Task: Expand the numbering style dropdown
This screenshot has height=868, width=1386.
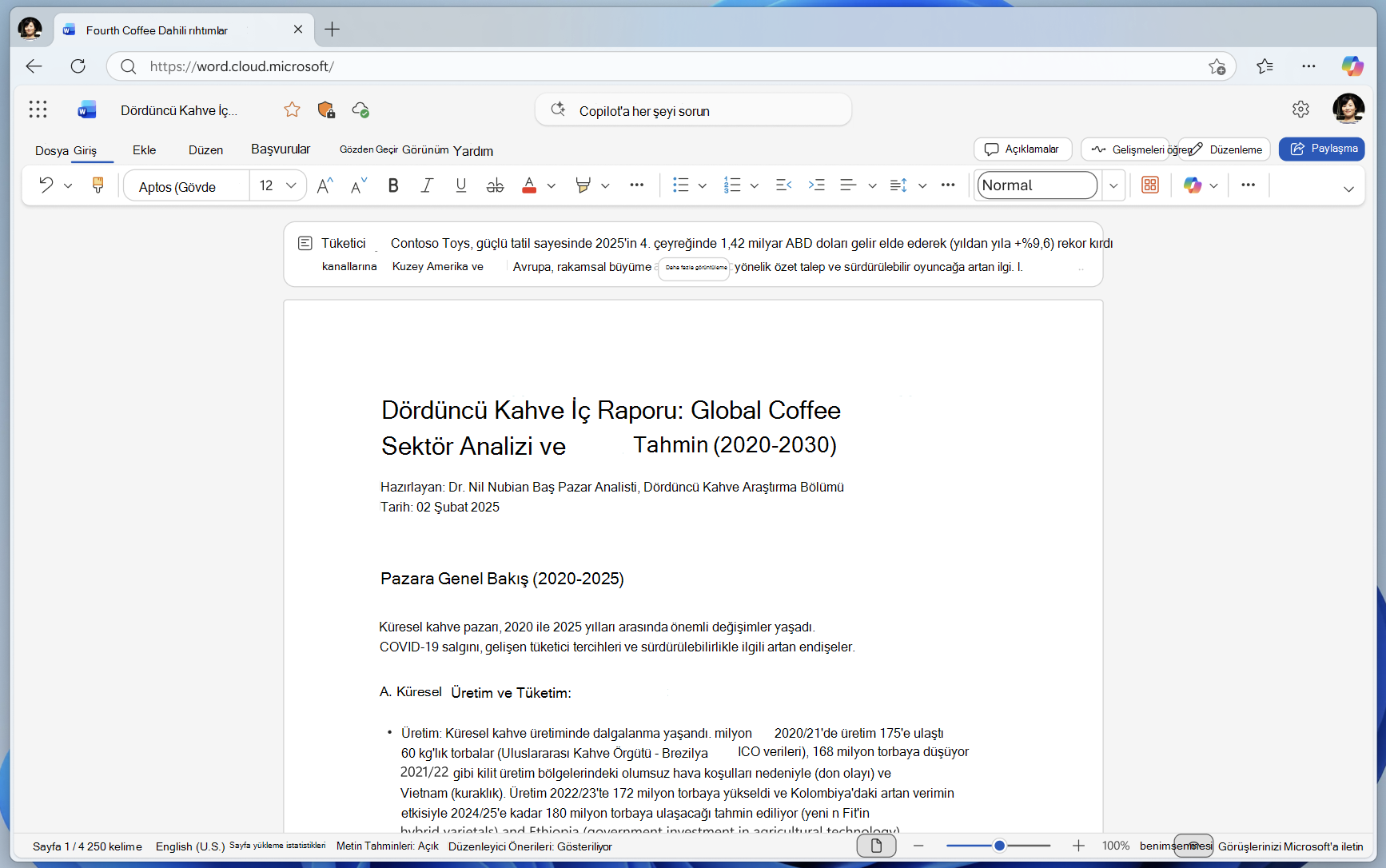Action: coord(755,185)
